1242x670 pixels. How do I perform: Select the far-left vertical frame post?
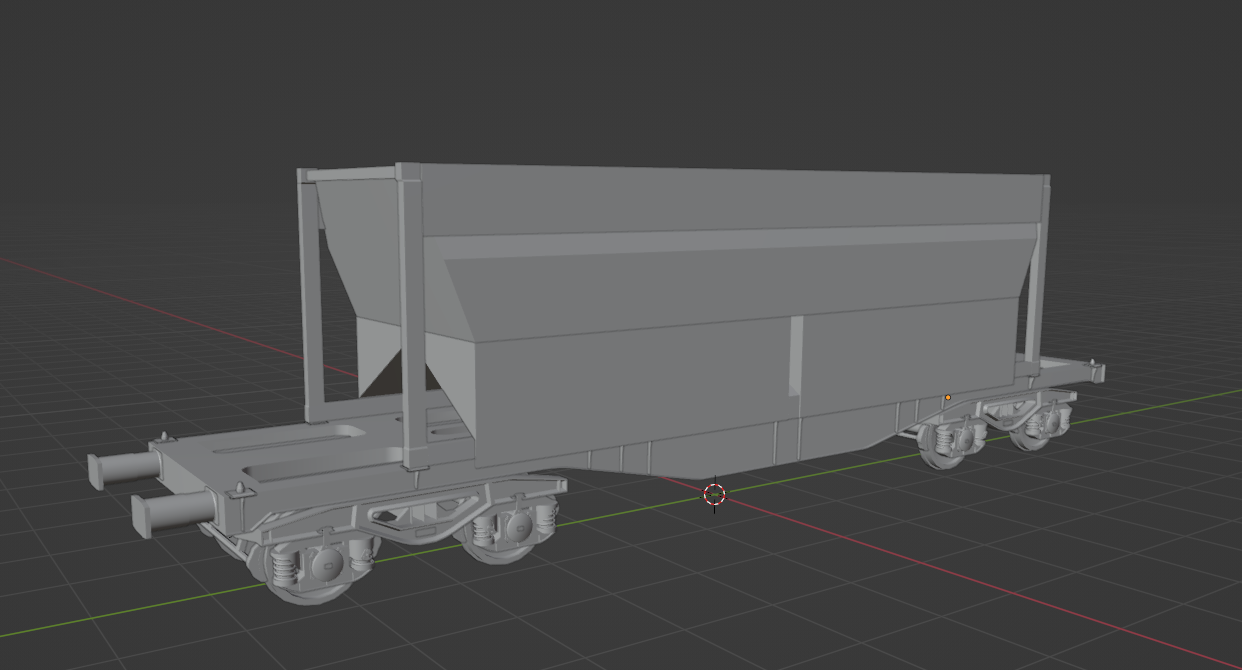click(x=310, y=295)
